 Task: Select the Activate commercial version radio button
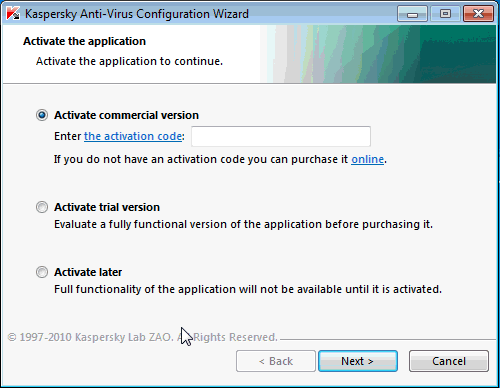click(42, 115)
